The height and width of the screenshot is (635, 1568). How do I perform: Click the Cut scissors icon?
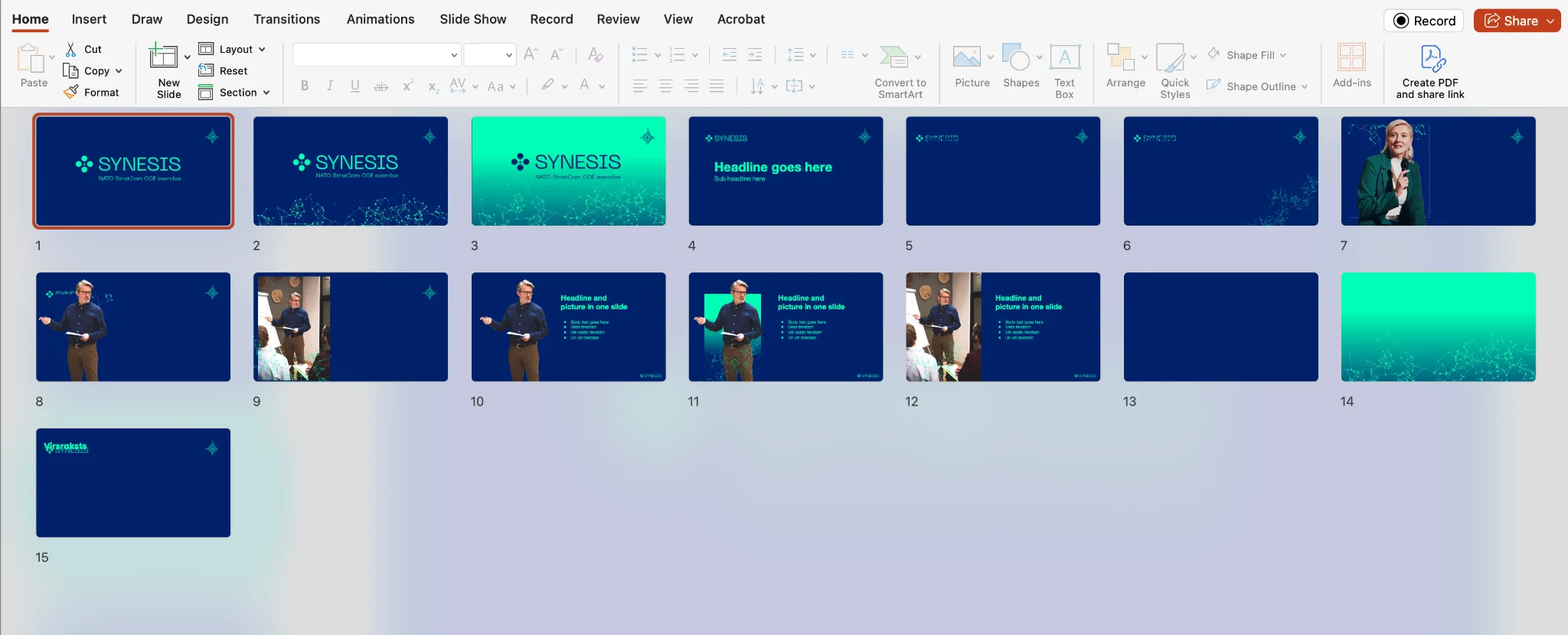[x=70, y=49]
